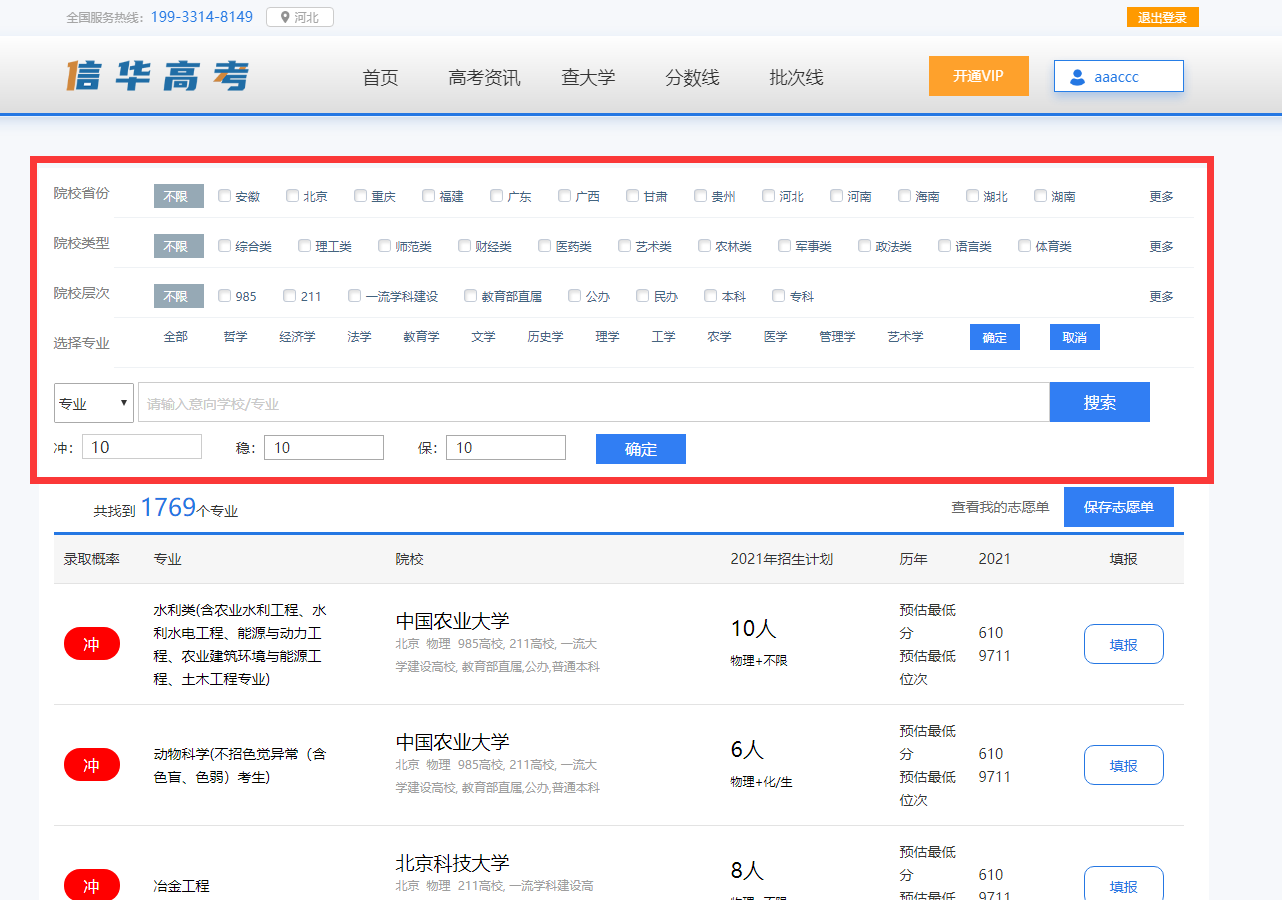This screenshot has height=900, width=1282.
Task: Tick the 医药类 checkbox
Action: (x=545, y=246)
